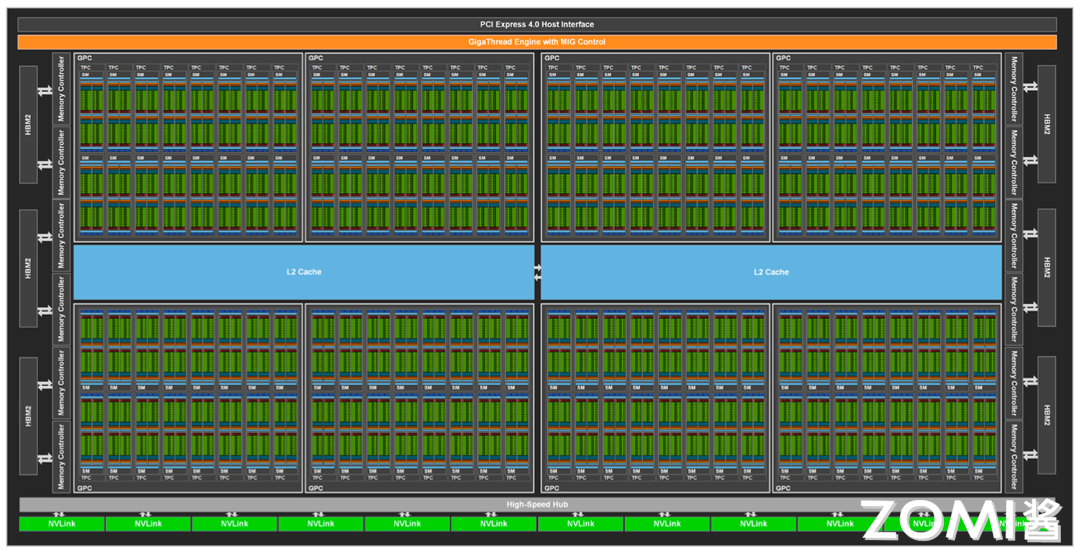
Task: Select the bottom-right HBM2 memory block
Action: click(x=1047, y=413)
